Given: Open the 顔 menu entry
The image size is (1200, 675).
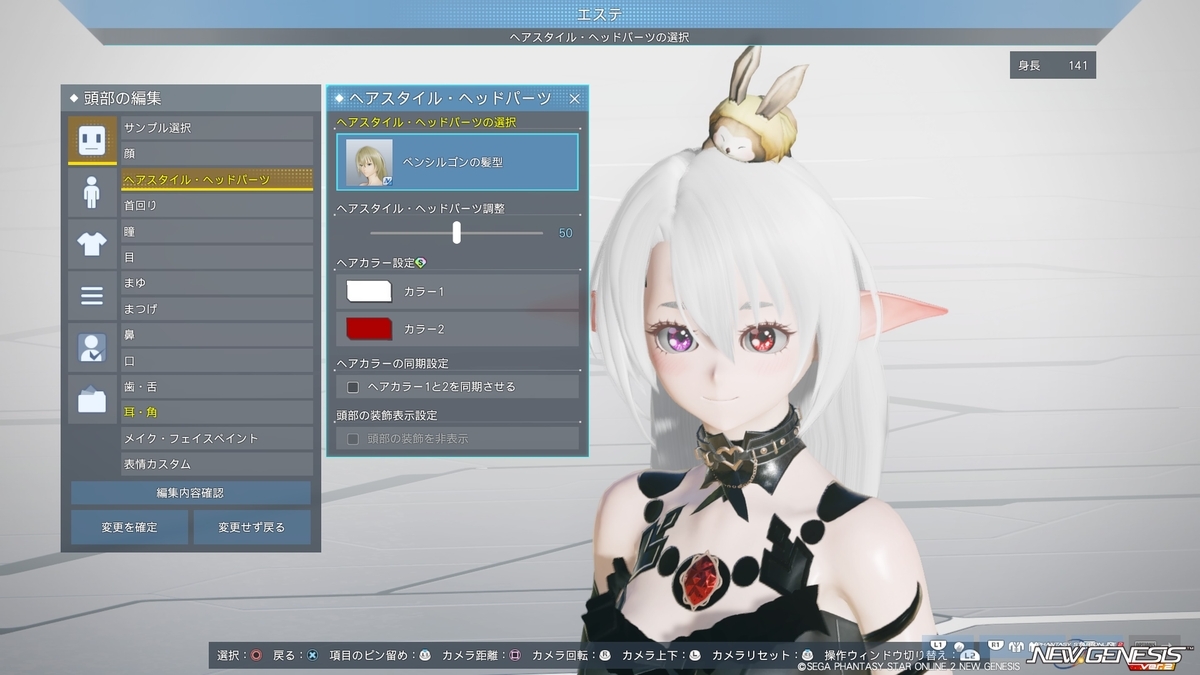Looking at the screenshot, I should click(217, 153).
